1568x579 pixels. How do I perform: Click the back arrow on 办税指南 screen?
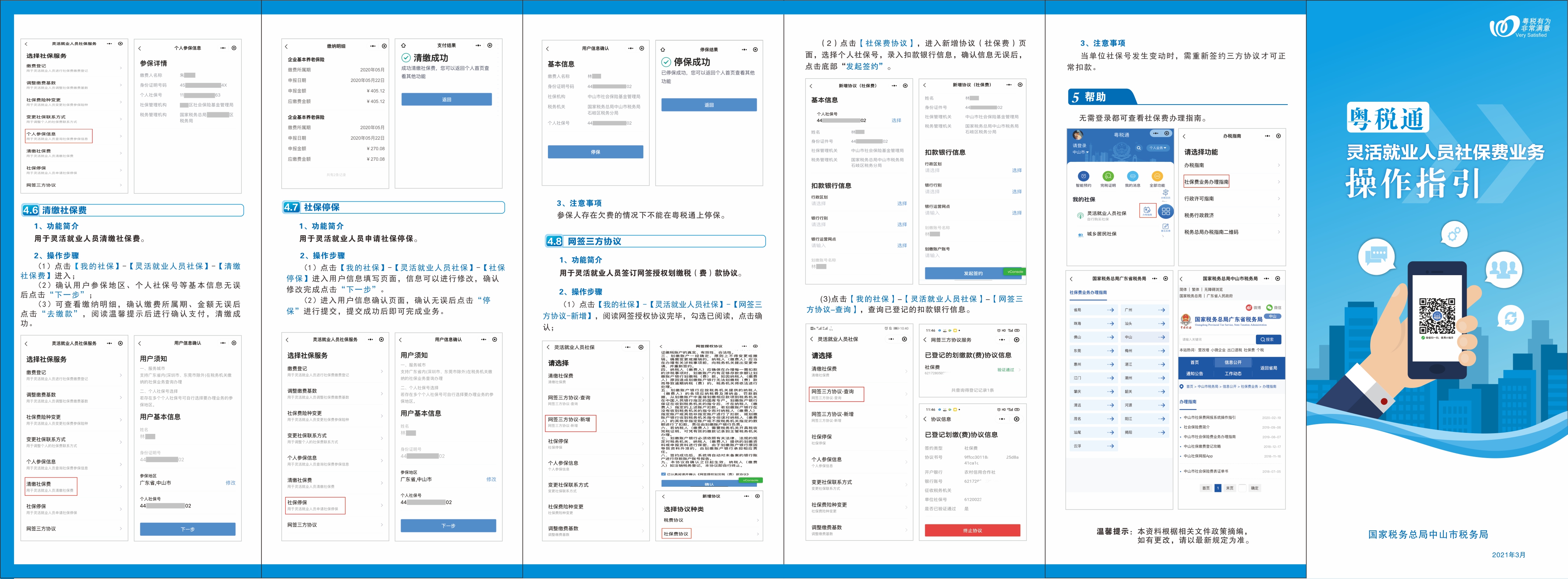(x=1185, y=136)
